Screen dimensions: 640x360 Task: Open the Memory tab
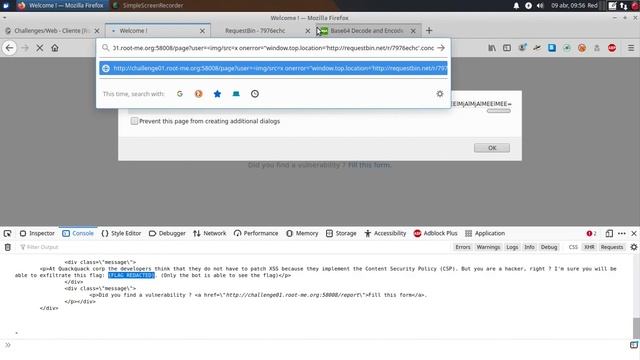302,233
